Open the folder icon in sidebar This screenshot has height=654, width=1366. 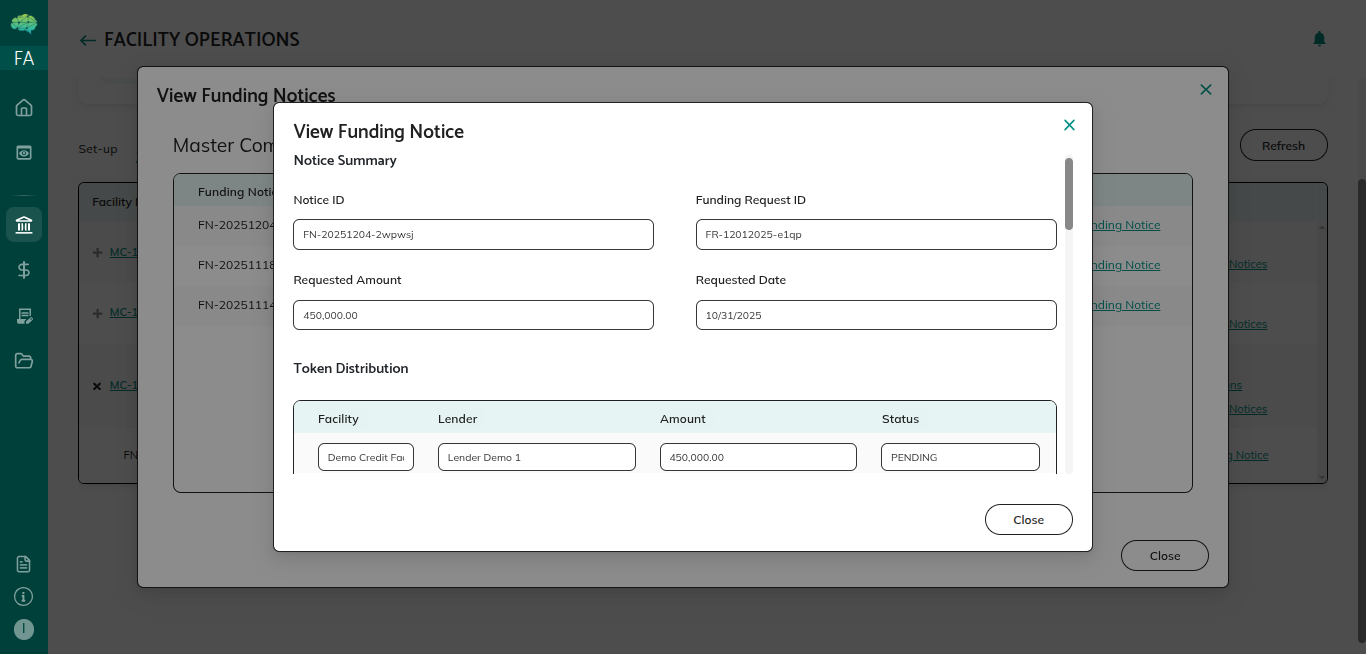(24, 361)
